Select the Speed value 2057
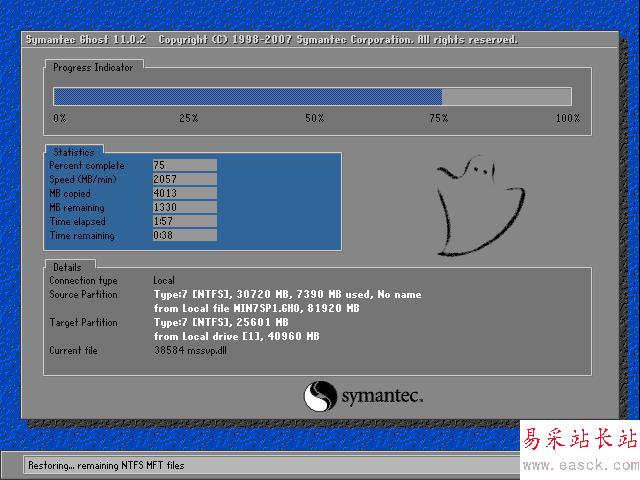The width and height of the screenshot is (640, 480). coord(185,179)
